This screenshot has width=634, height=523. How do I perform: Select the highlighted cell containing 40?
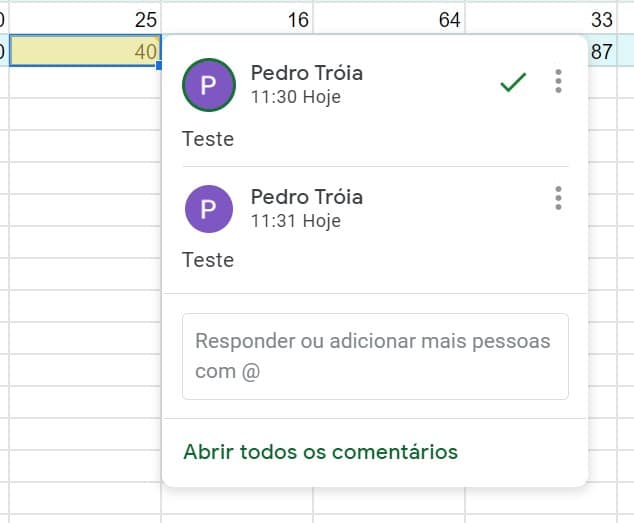click(85, 51)
